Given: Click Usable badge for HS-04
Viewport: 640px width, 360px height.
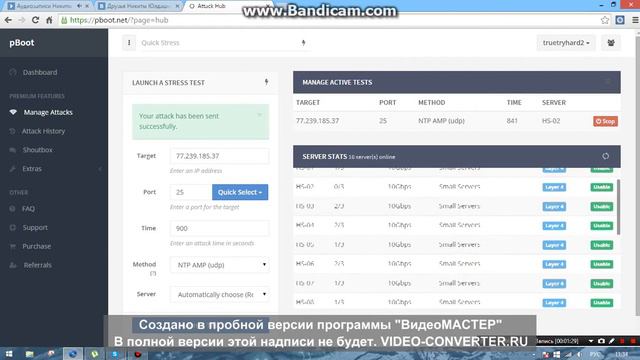Looking at the screenshot, I should coord(602,226).
